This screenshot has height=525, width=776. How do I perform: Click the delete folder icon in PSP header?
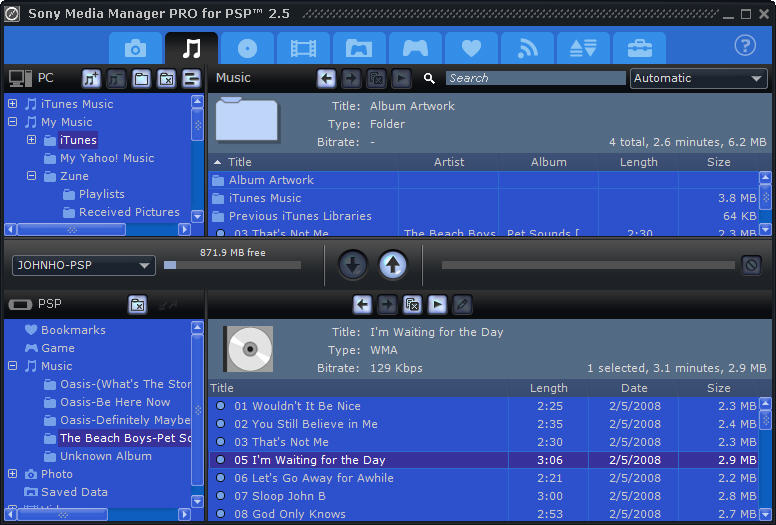[138, 304]
